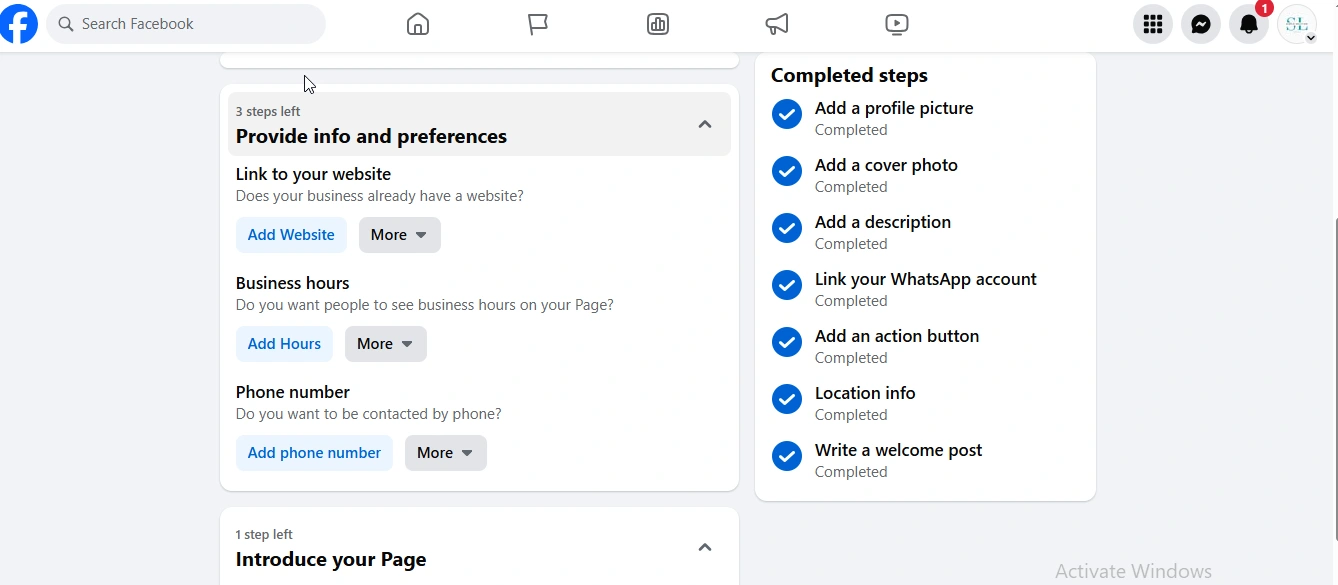The image size is (1338, 585).
Task: Open the account profile avatar menu
Action: [x=1297, y=24]
